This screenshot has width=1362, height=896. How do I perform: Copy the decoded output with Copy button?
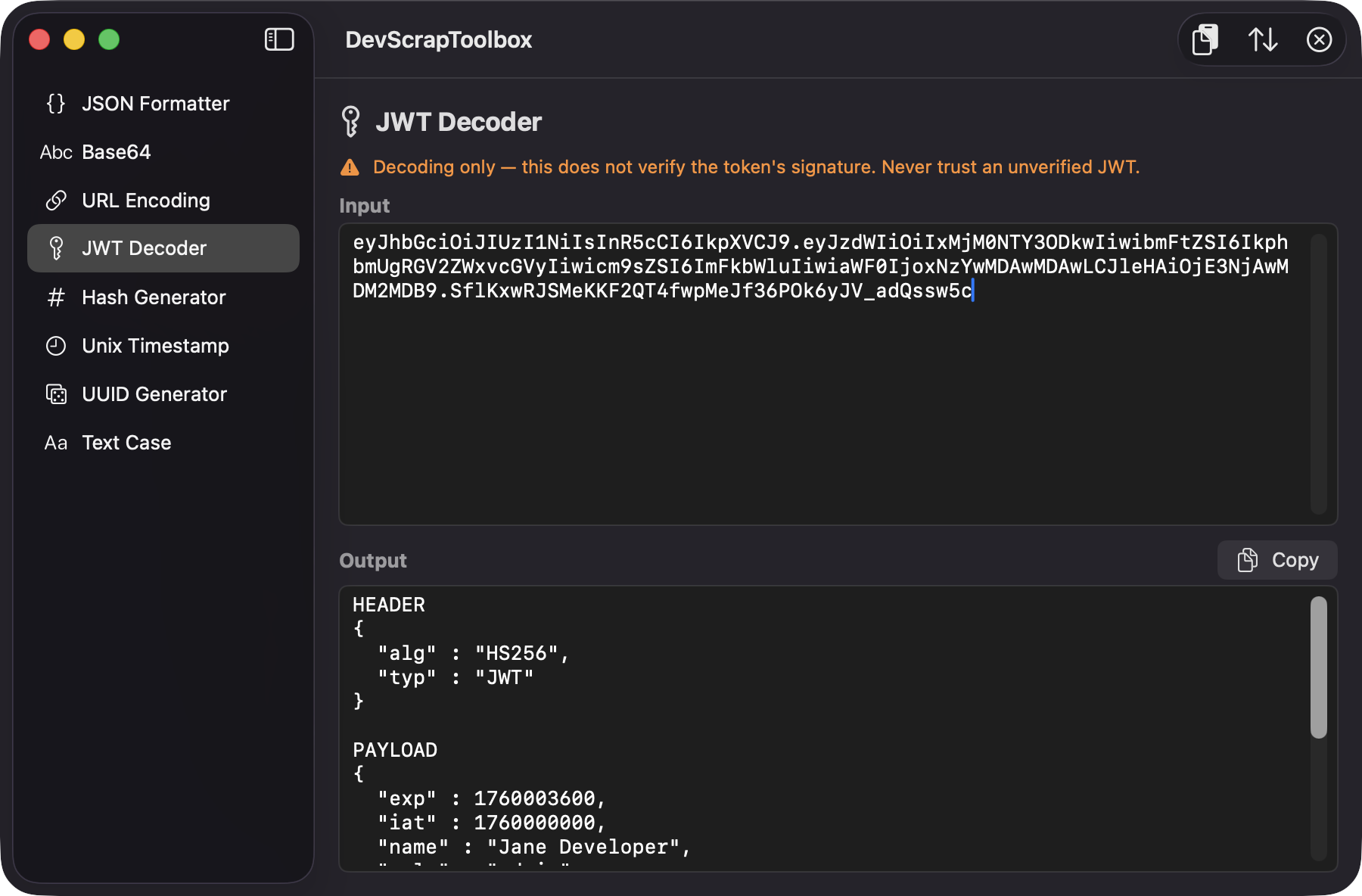1277,560
